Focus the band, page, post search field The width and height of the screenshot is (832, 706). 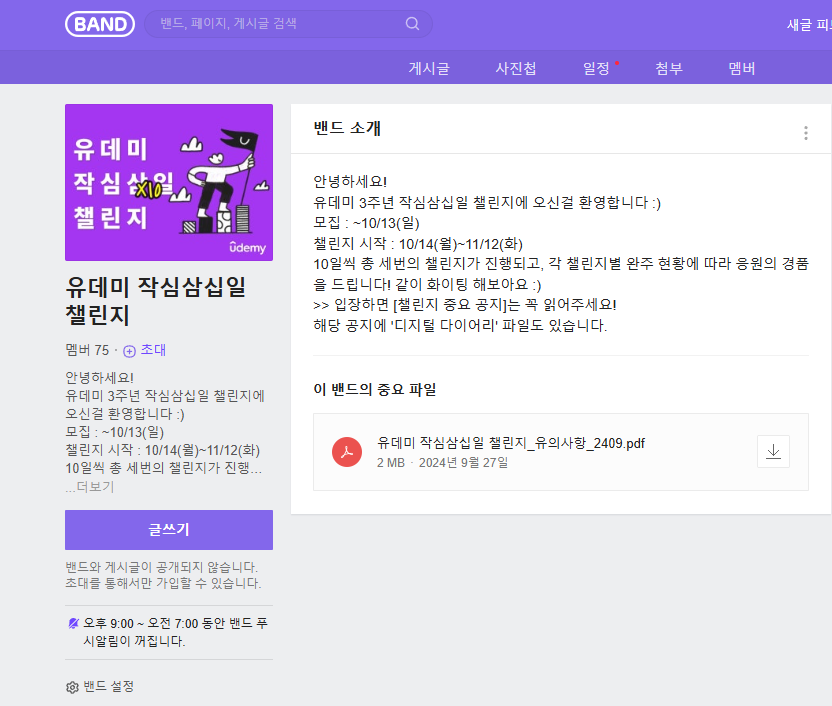pyautogui.click(x=288, y=24)
